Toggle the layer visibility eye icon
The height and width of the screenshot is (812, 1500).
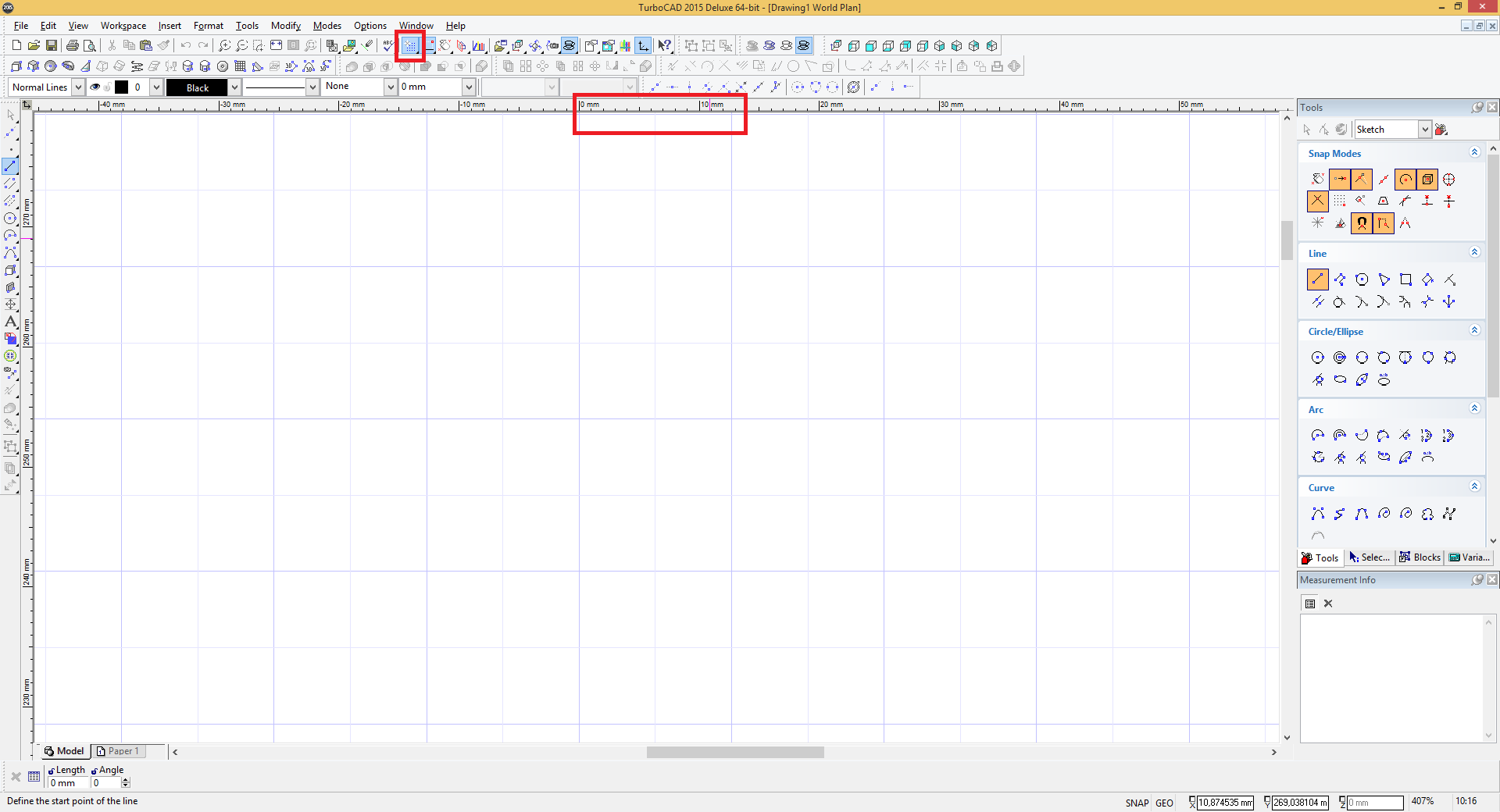[x=95, y=87]
